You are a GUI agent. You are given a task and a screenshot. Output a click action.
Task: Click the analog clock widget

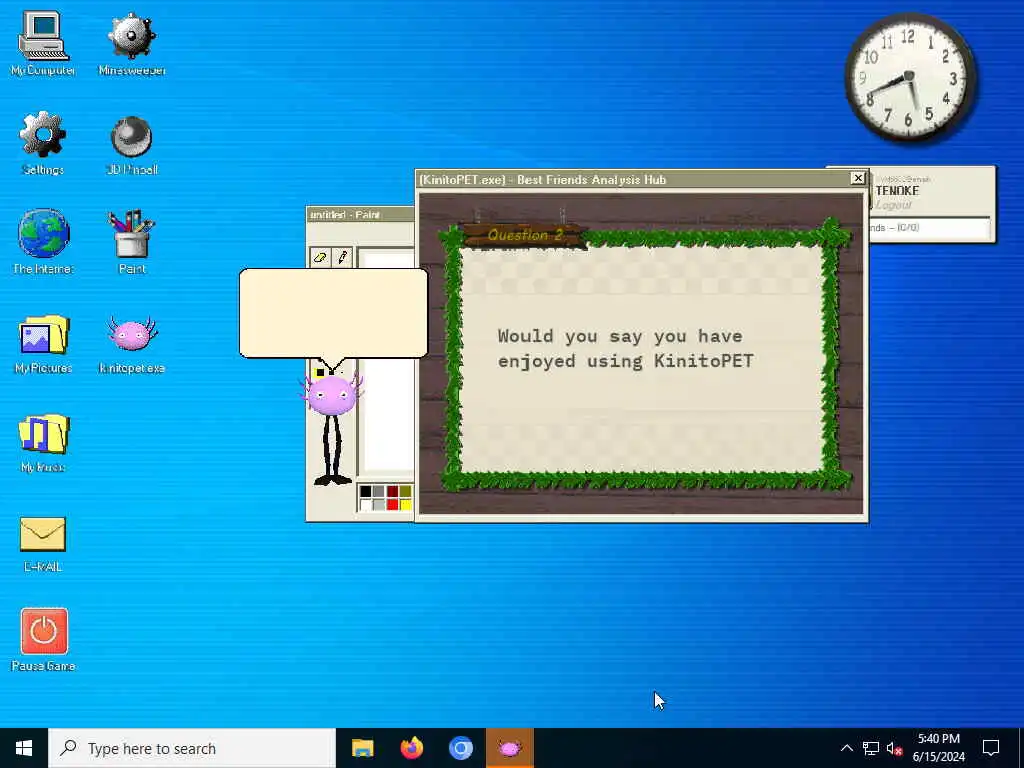pos(910,77)
